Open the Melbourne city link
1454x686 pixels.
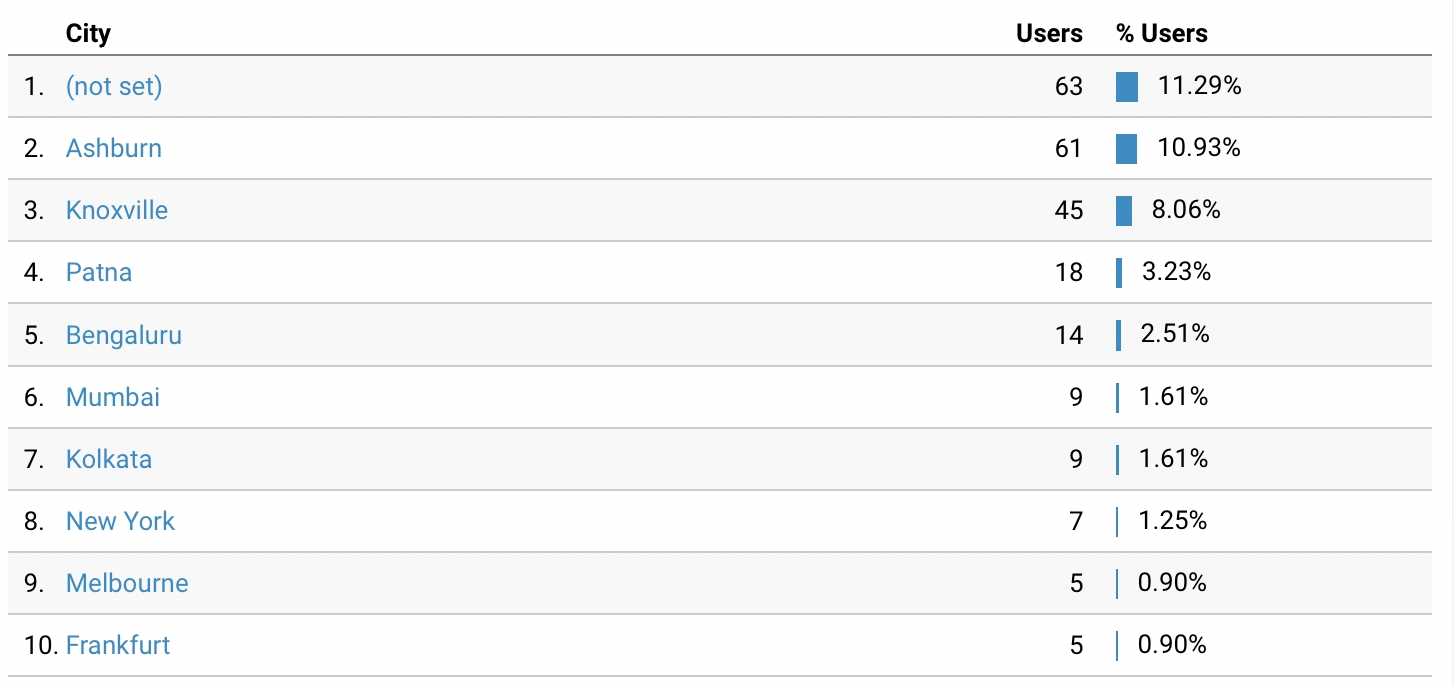coord(127,583)
